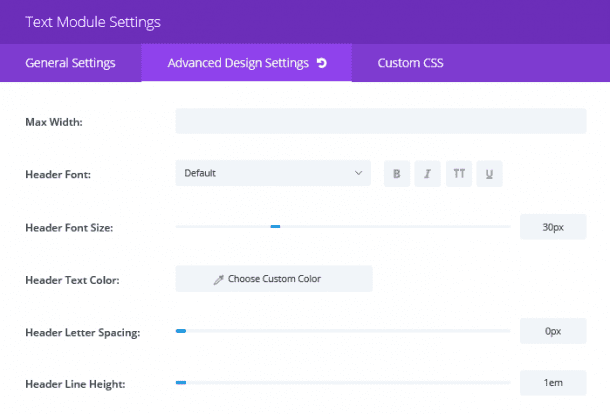Click into the Max Width input field

pos(381,121)
